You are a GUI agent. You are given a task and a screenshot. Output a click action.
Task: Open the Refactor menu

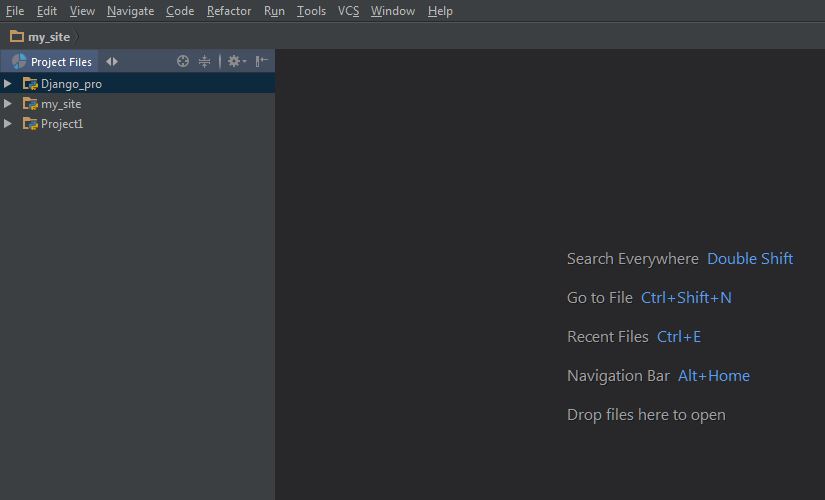click(x=229, y=11)
